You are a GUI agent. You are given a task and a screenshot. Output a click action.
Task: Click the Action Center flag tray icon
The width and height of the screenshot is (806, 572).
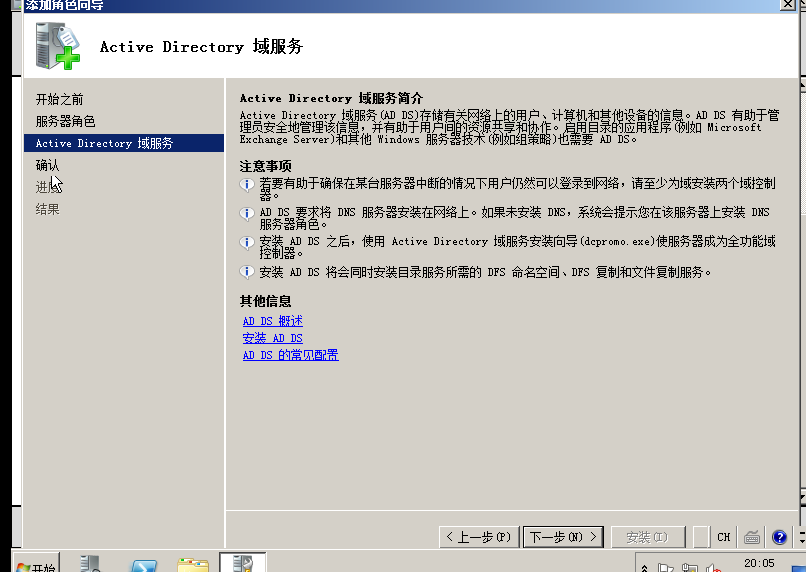(x=666, y=568)
